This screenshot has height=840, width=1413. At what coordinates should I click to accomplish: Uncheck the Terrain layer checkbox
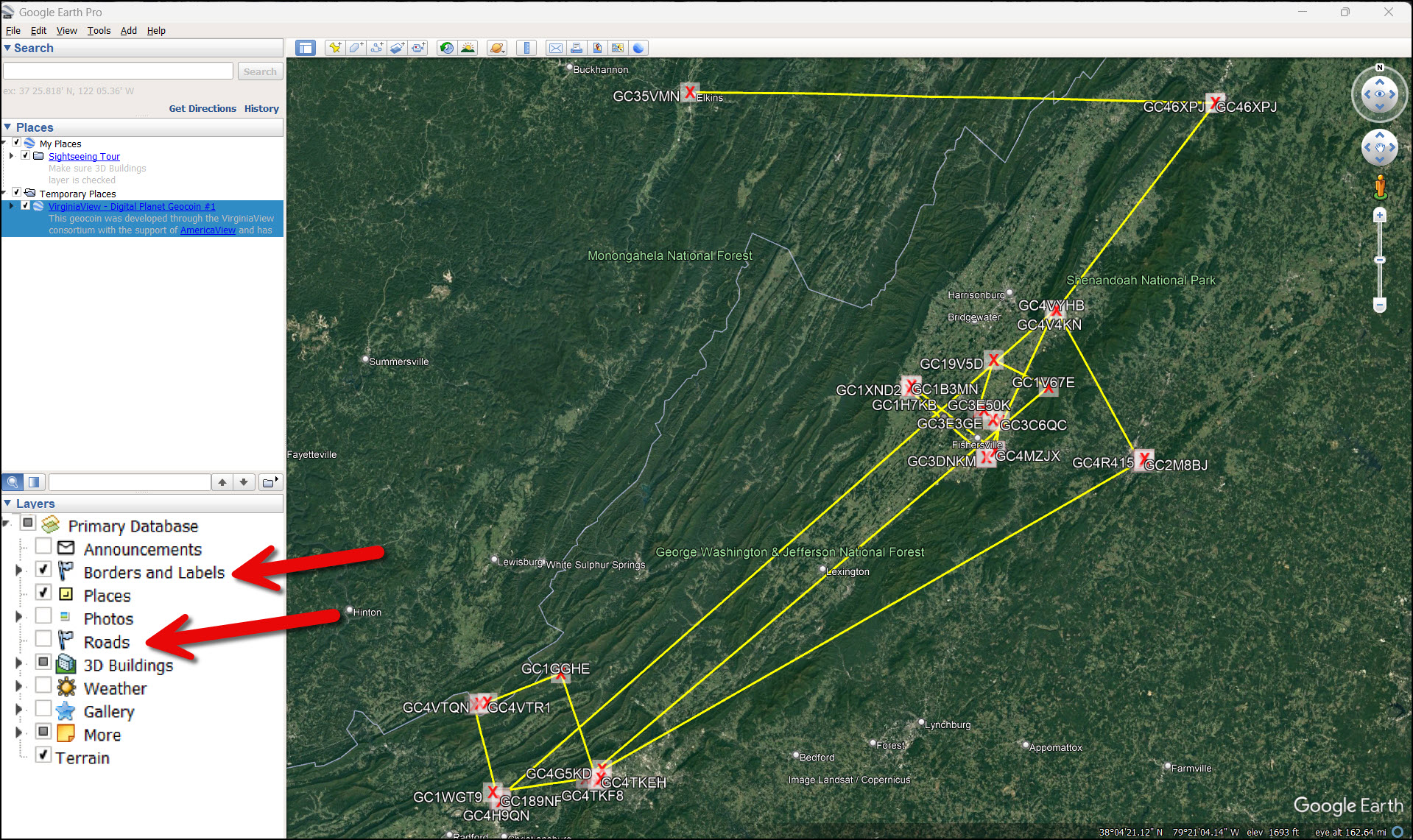pos(43,755)
